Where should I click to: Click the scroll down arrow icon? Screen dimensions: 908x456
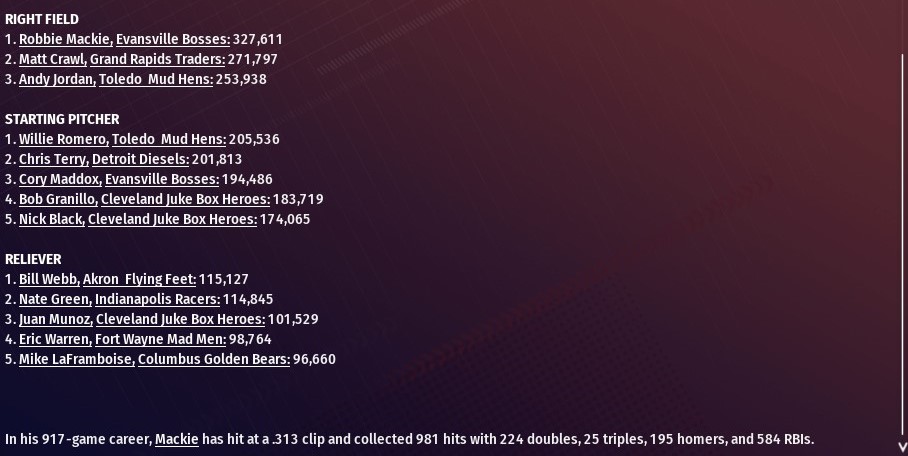pyautogui.click(x=902, y=447)
